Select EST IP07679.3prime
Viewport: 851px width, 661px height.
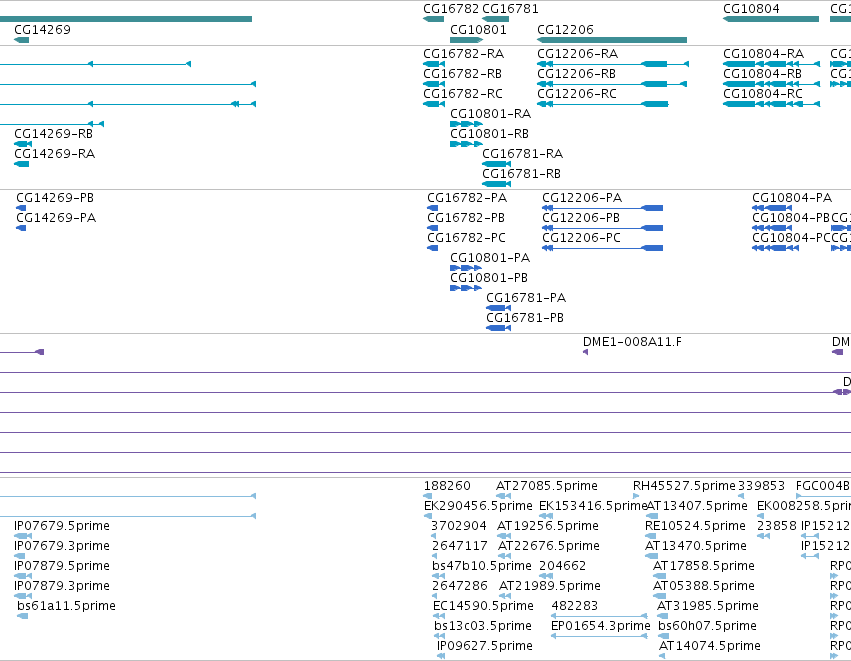tap(62, 546)
